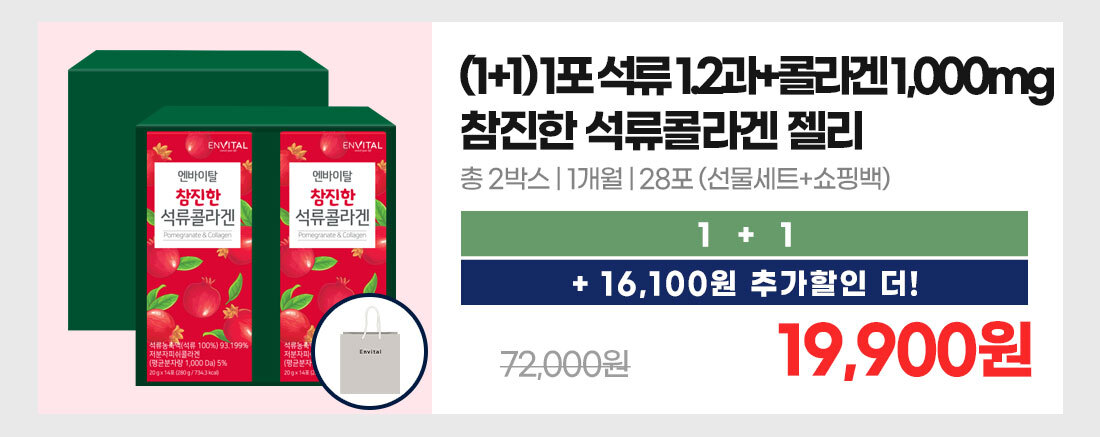Open the 참진한 석류콜라겐 젤리 product title
Viewport: 1100px width, 437px height.
coord(660,133)
